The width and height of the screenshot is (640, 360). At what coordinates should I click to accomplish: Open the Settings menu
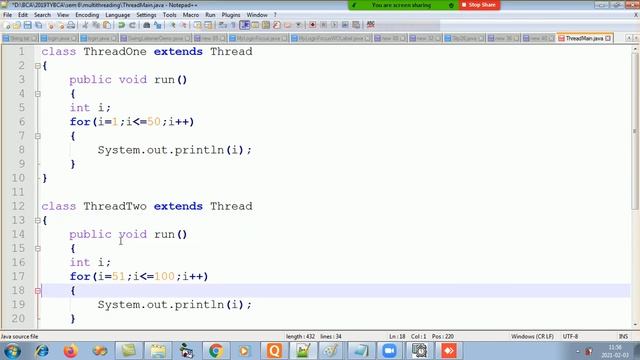(x=146, y=15)
